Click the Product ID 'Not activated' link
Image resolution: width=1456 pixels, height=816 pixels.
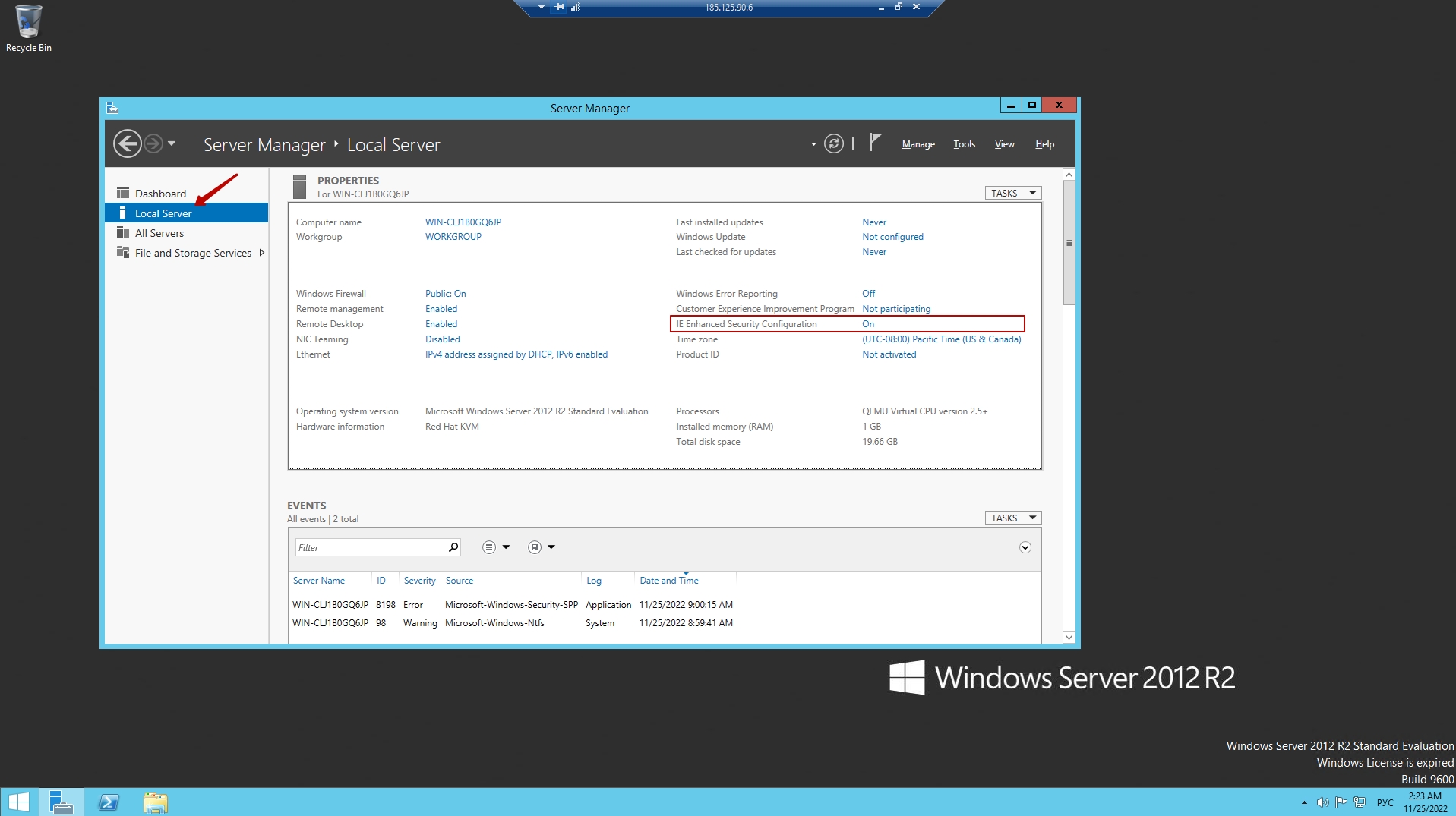(x=889, y=354)
